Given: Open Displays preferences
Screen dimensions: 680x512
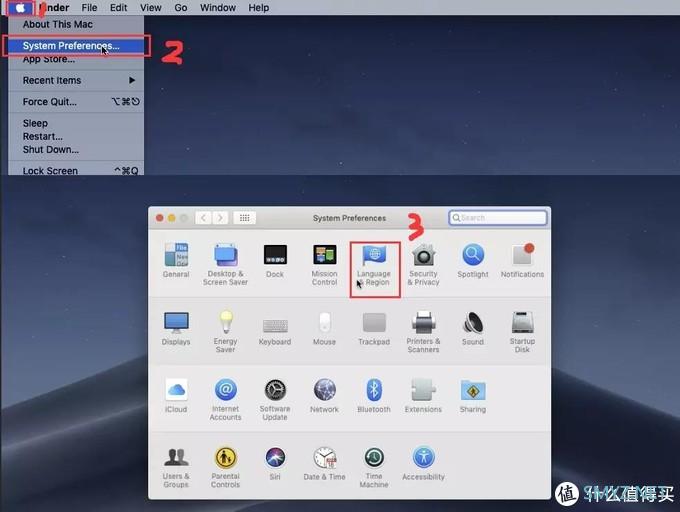Looking at the screenshot, I should pyautogui.click(x=176, y=328).
